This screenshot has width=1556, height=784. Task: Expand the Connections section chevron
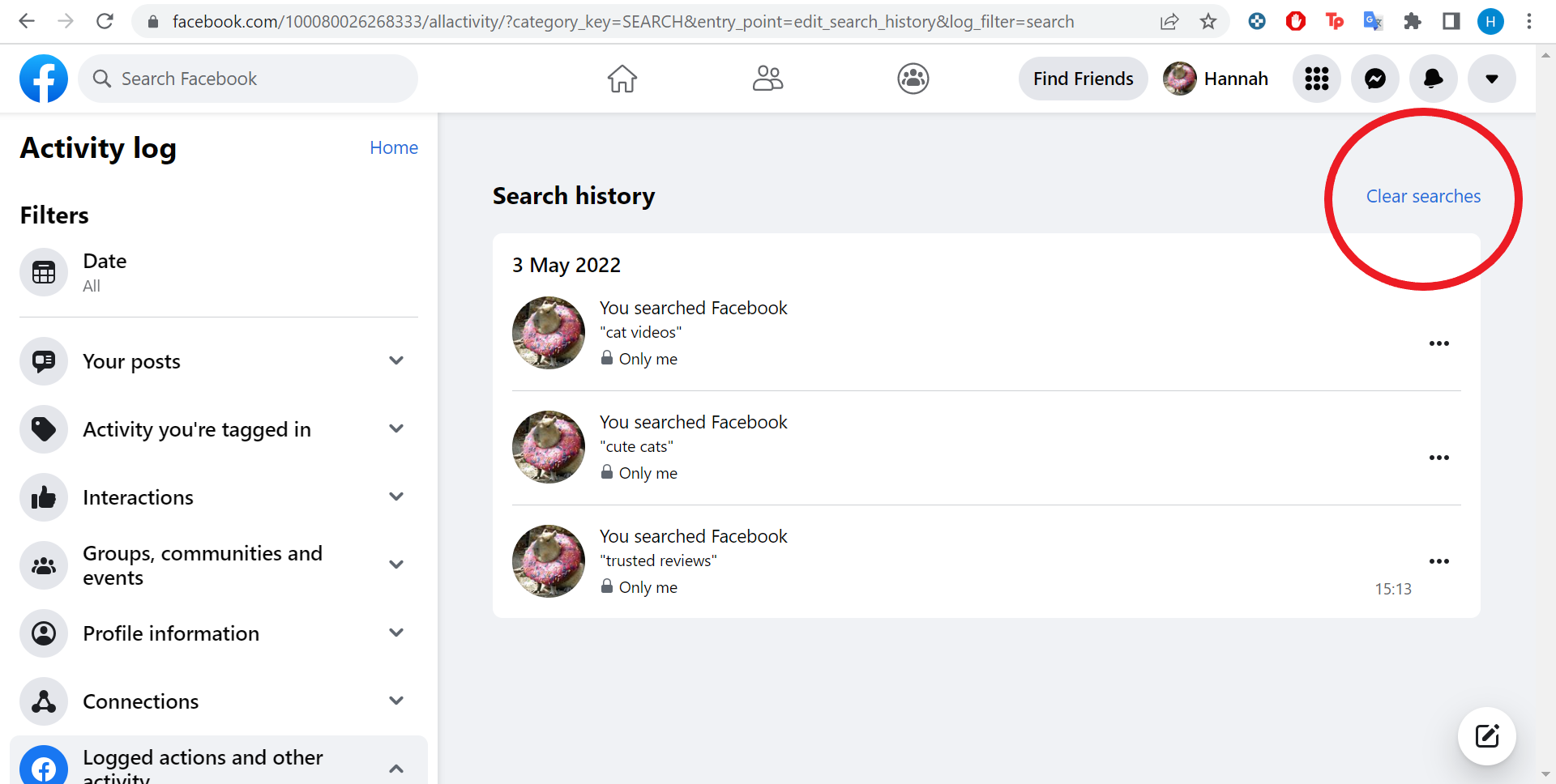pyautogui.click(x=396, y=701)
